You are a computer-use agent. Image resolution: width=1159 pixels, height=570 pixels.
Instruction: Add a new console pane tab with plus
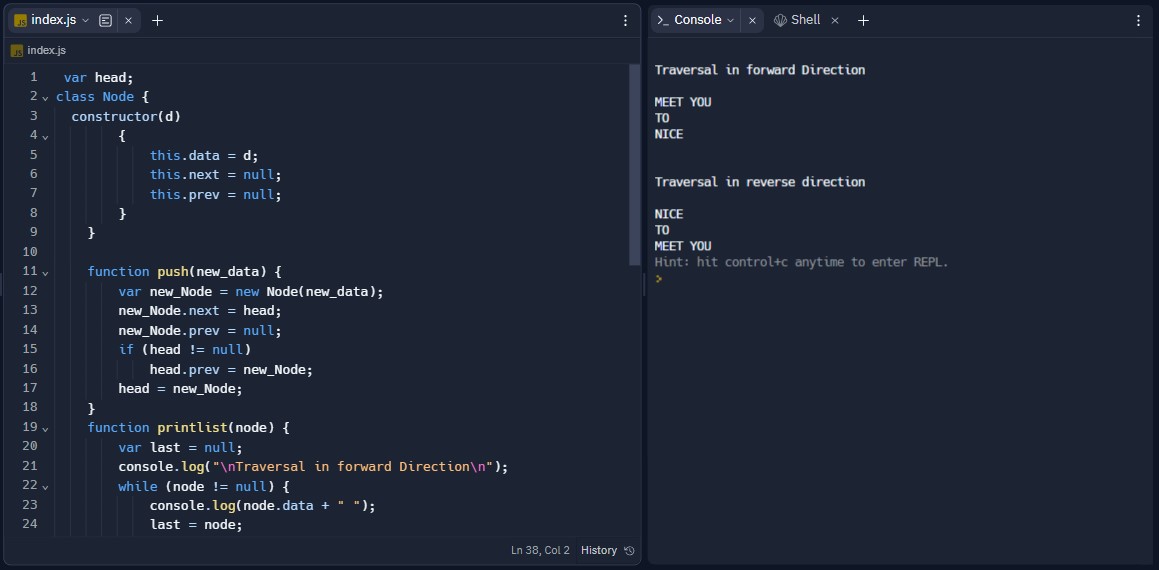(863, 20)
